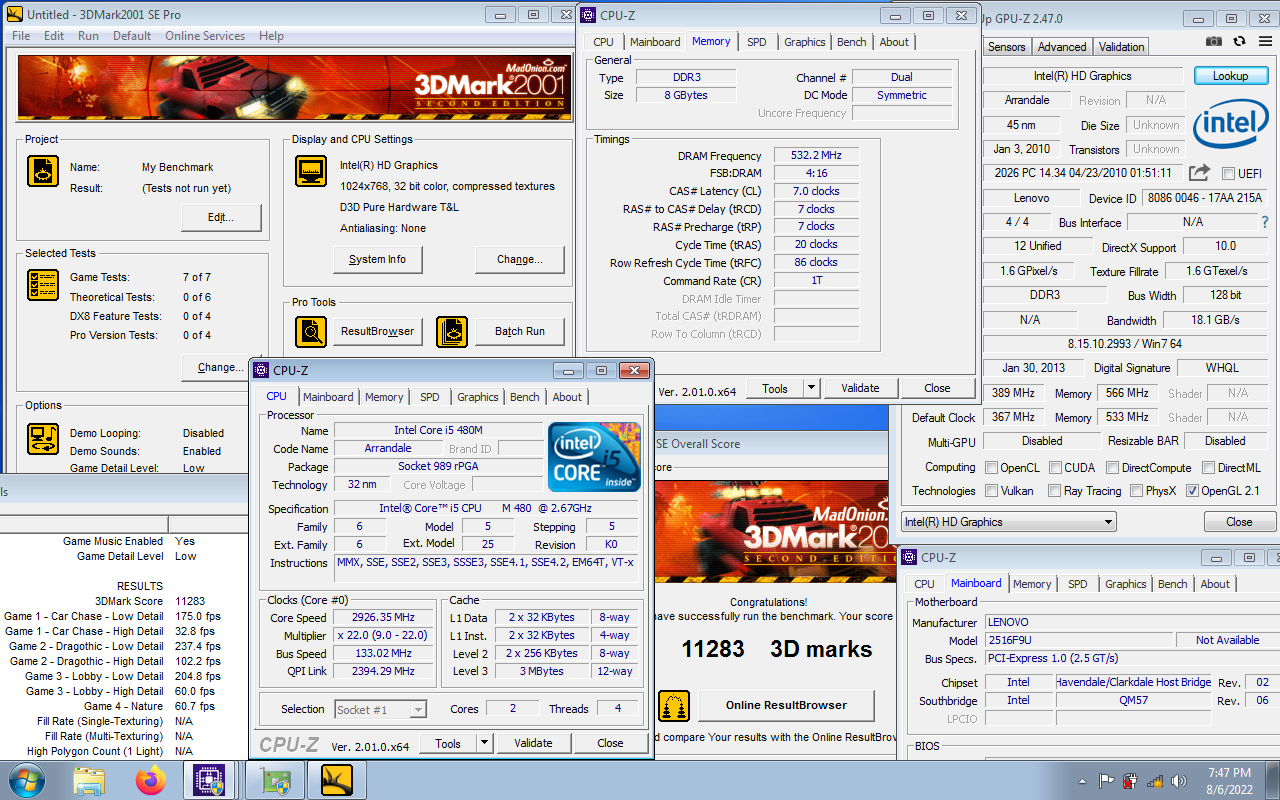The image size is (1280, 800).
Task: Click Validate in CPU-Z Memory window
Action: point(860,389)
